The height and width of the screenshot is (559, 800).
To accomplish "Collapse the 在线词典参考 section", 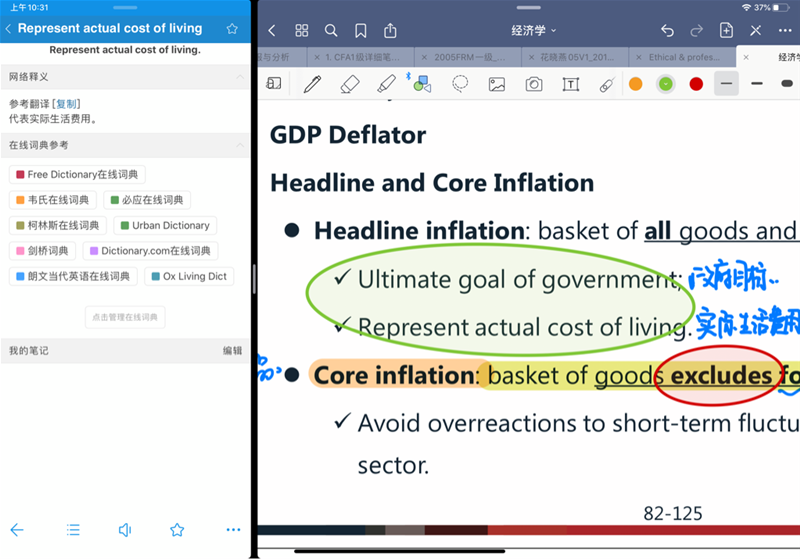I will coord(239,146).
